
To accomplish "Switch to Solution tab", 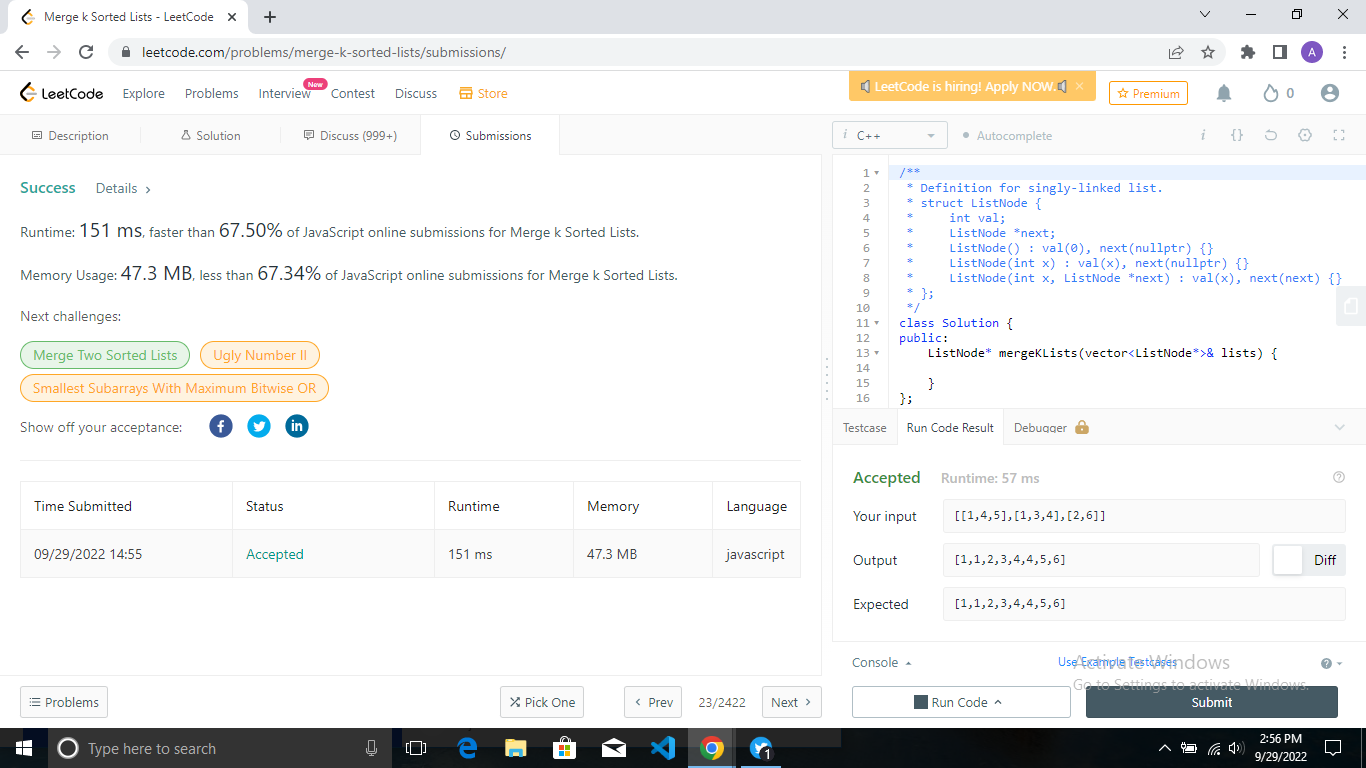I will tap(210, 135).
